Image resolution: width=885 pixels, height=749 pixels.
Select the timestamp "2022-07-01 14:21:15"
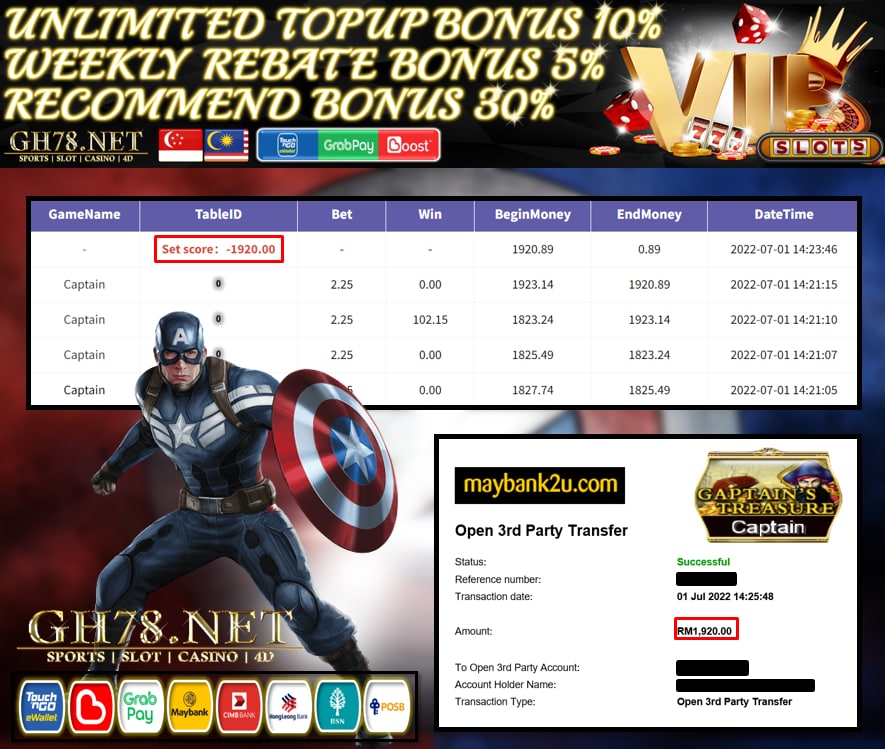pos(783,284)
